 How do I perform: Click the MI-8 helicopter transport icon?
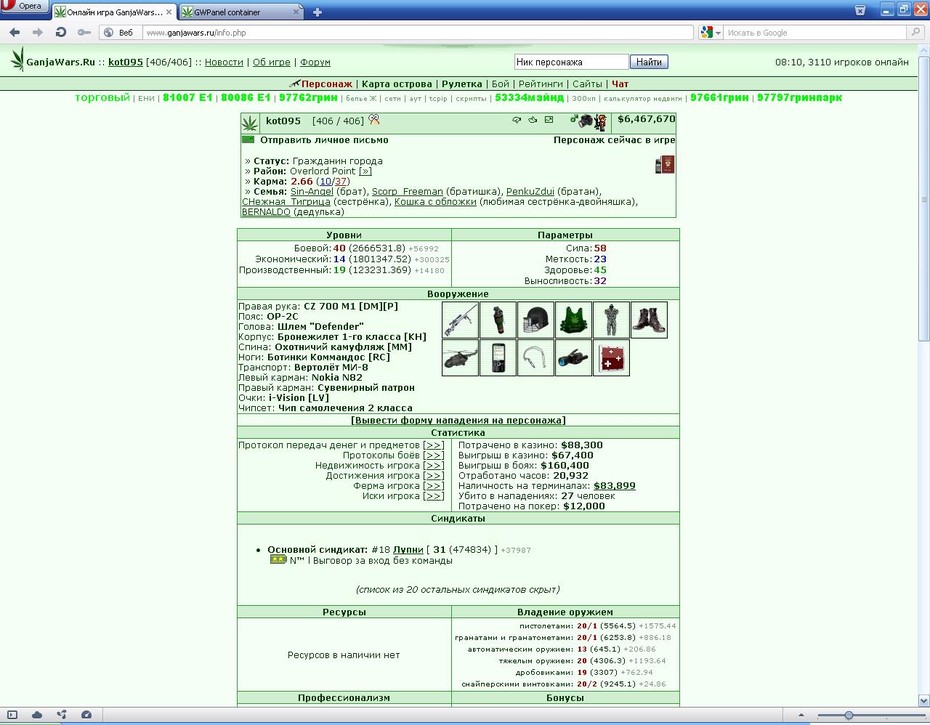pos(460,358)
